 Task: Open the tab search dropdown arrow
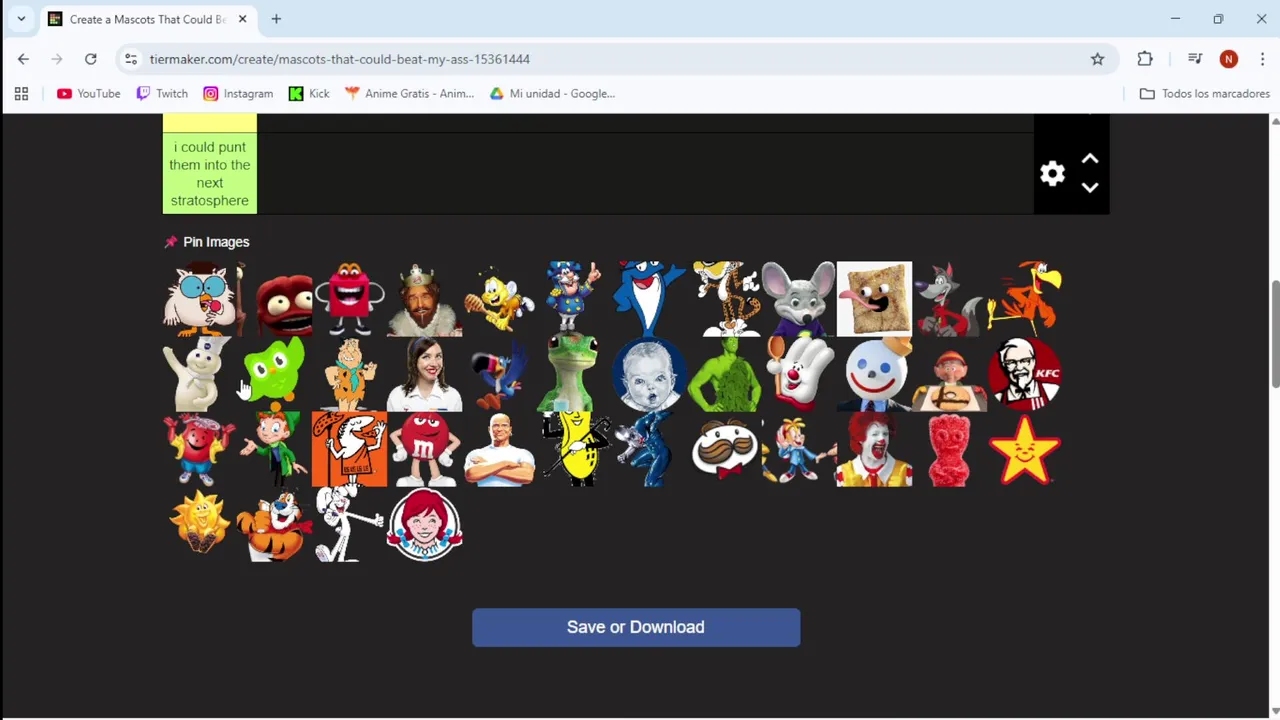[x=21, y=19]
